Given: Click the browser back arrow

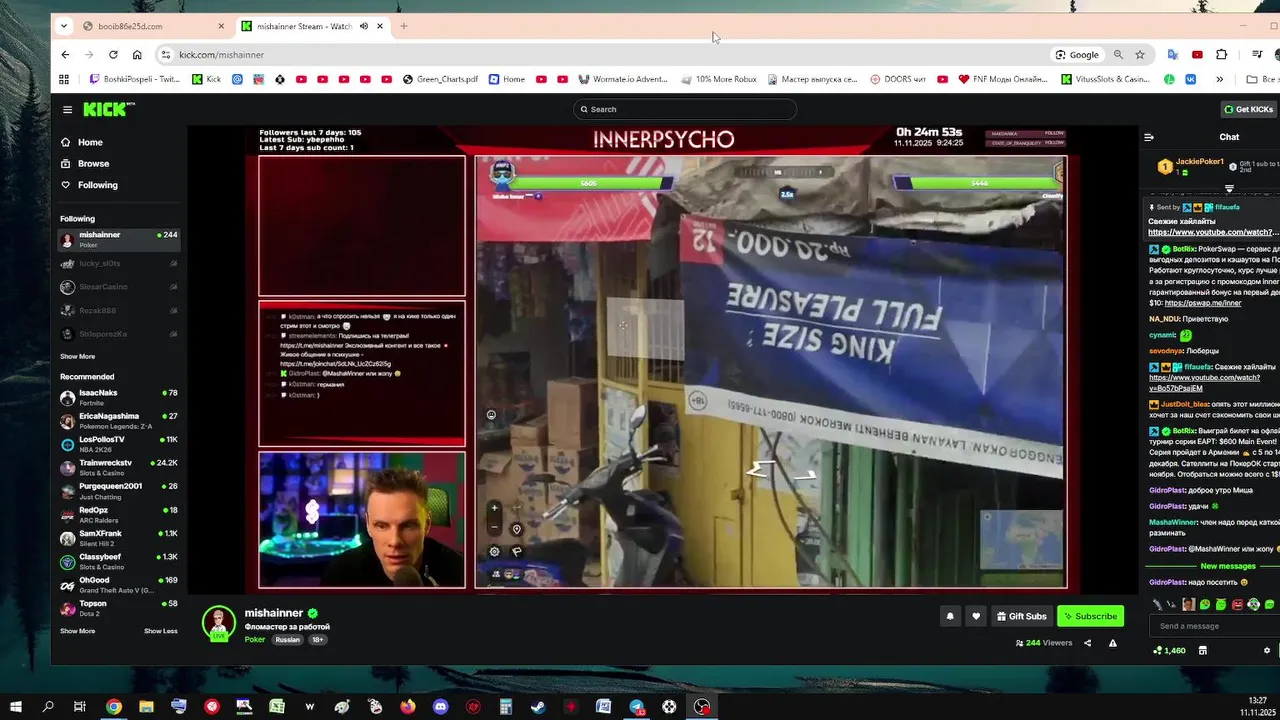Looking at the screenshot, I should [x=66, y=55].
